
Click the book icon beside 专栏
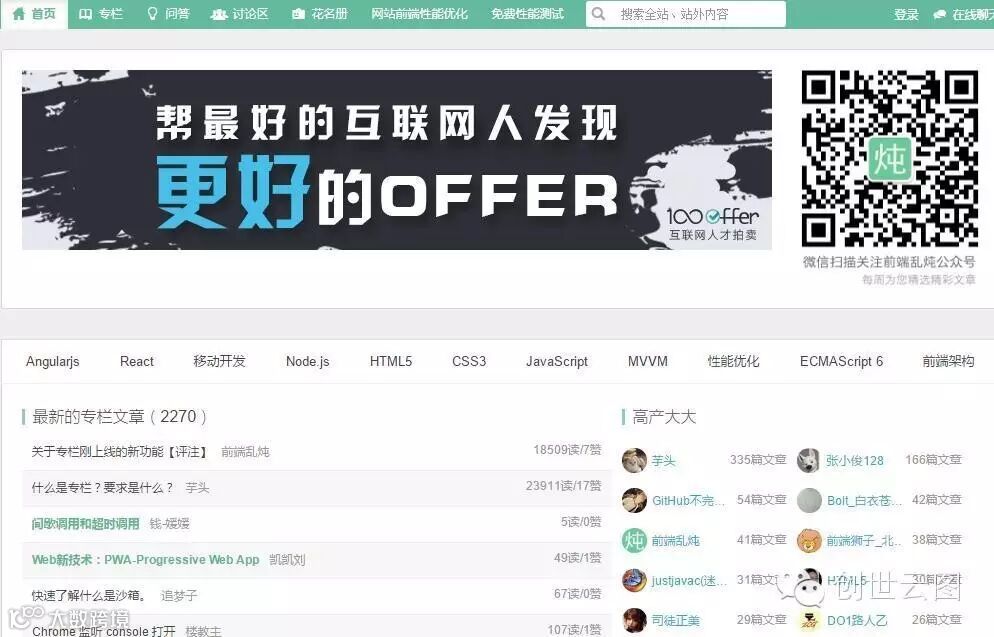click(x=86, y=14)
